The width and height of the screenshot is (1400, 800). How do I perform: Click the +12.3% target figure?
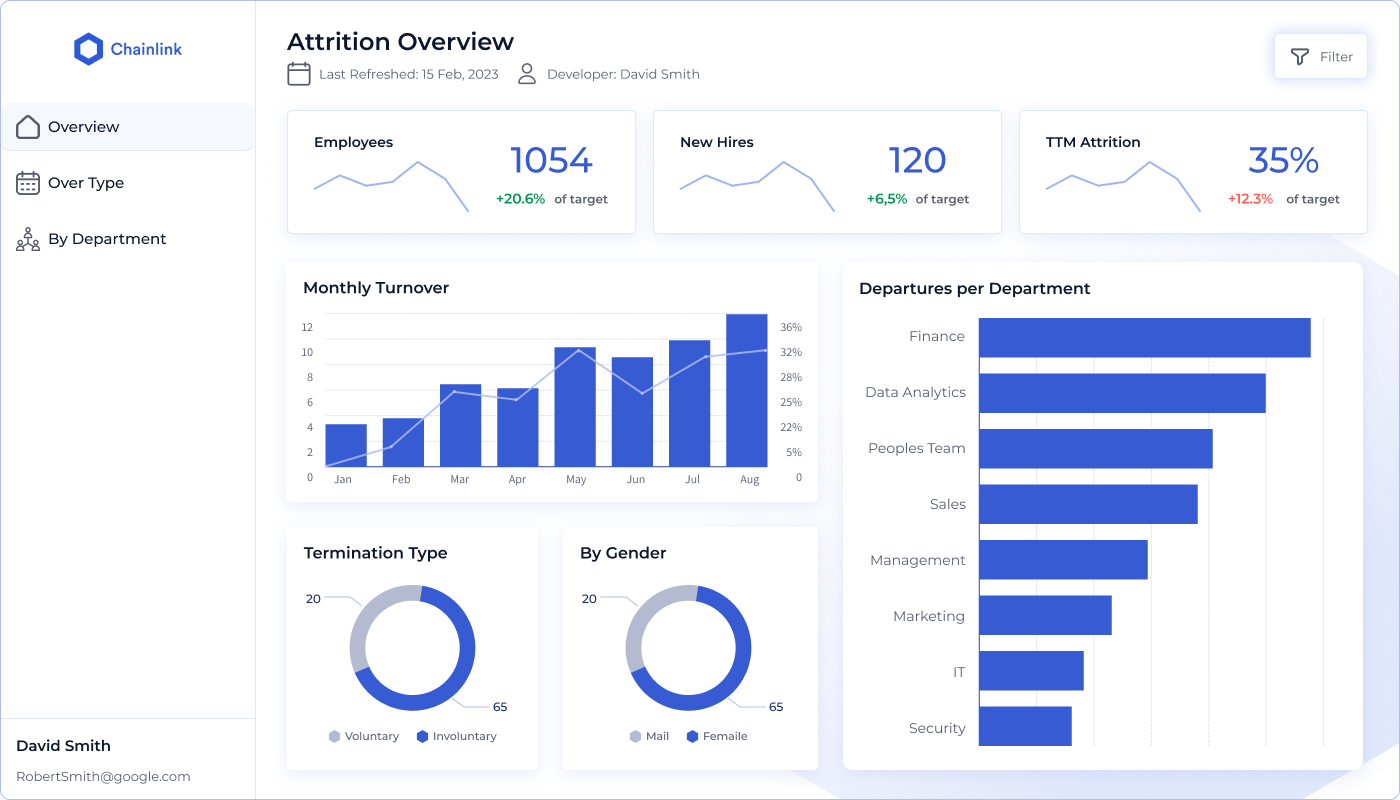point(1251,199)
